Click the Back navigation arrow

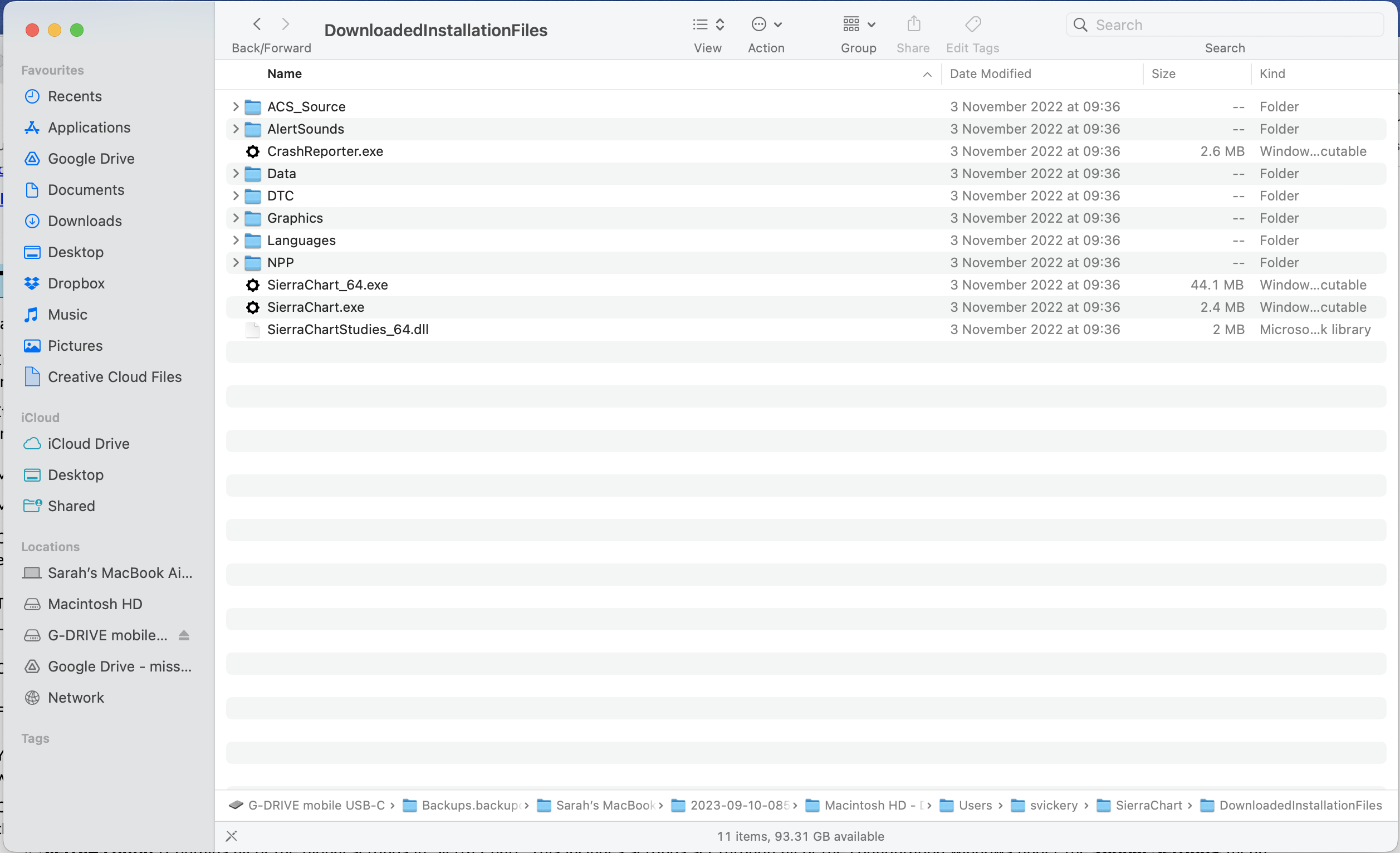[257, 24]
